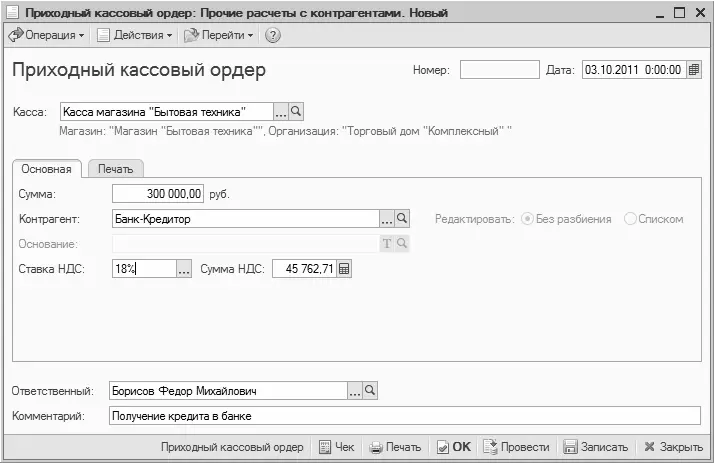Open the selection ellipsis for Контрагент
The width and height of the screenshot is (714, 463).
387,219
